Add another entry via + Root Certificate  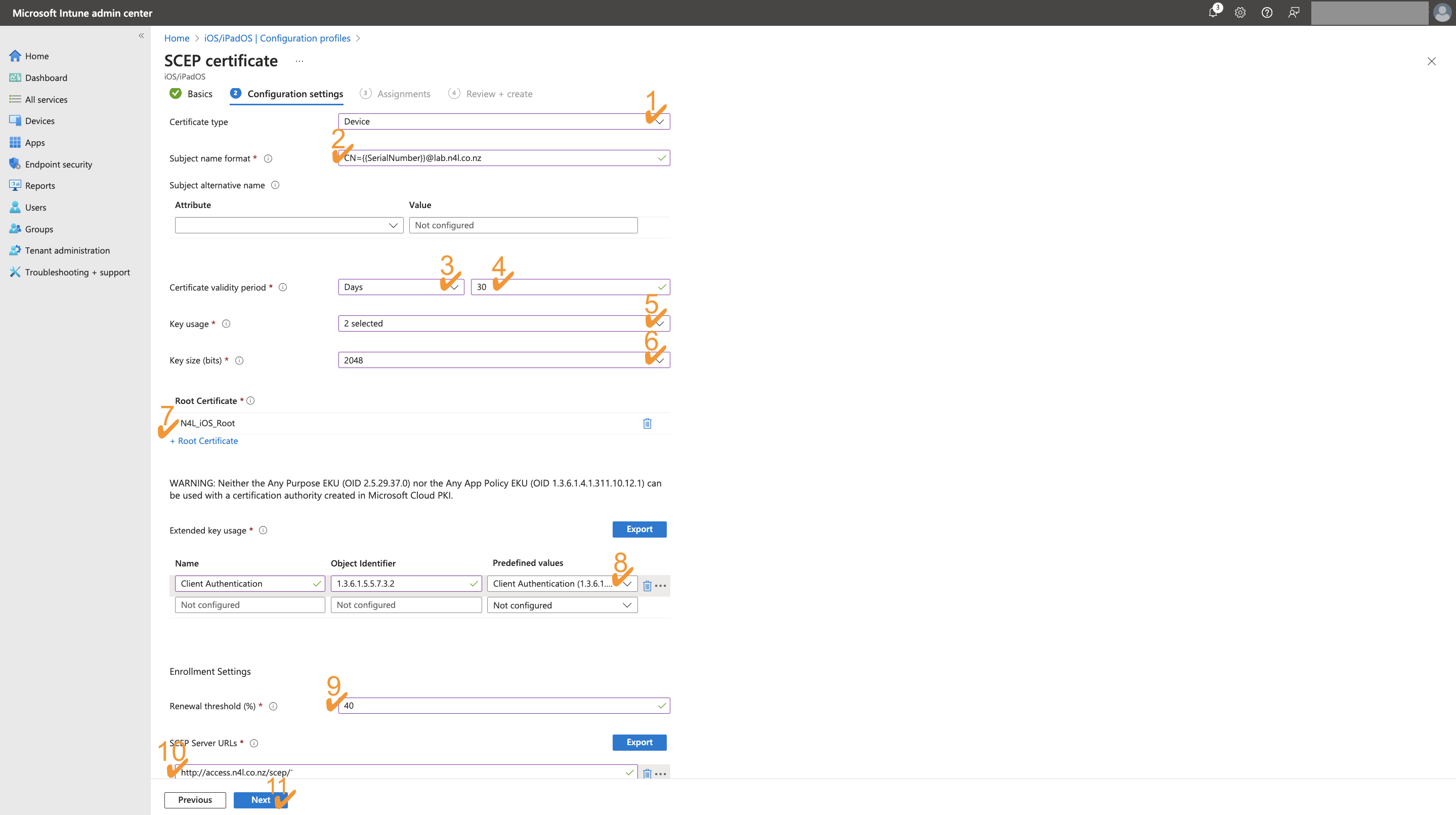click(x=203, y=440)
